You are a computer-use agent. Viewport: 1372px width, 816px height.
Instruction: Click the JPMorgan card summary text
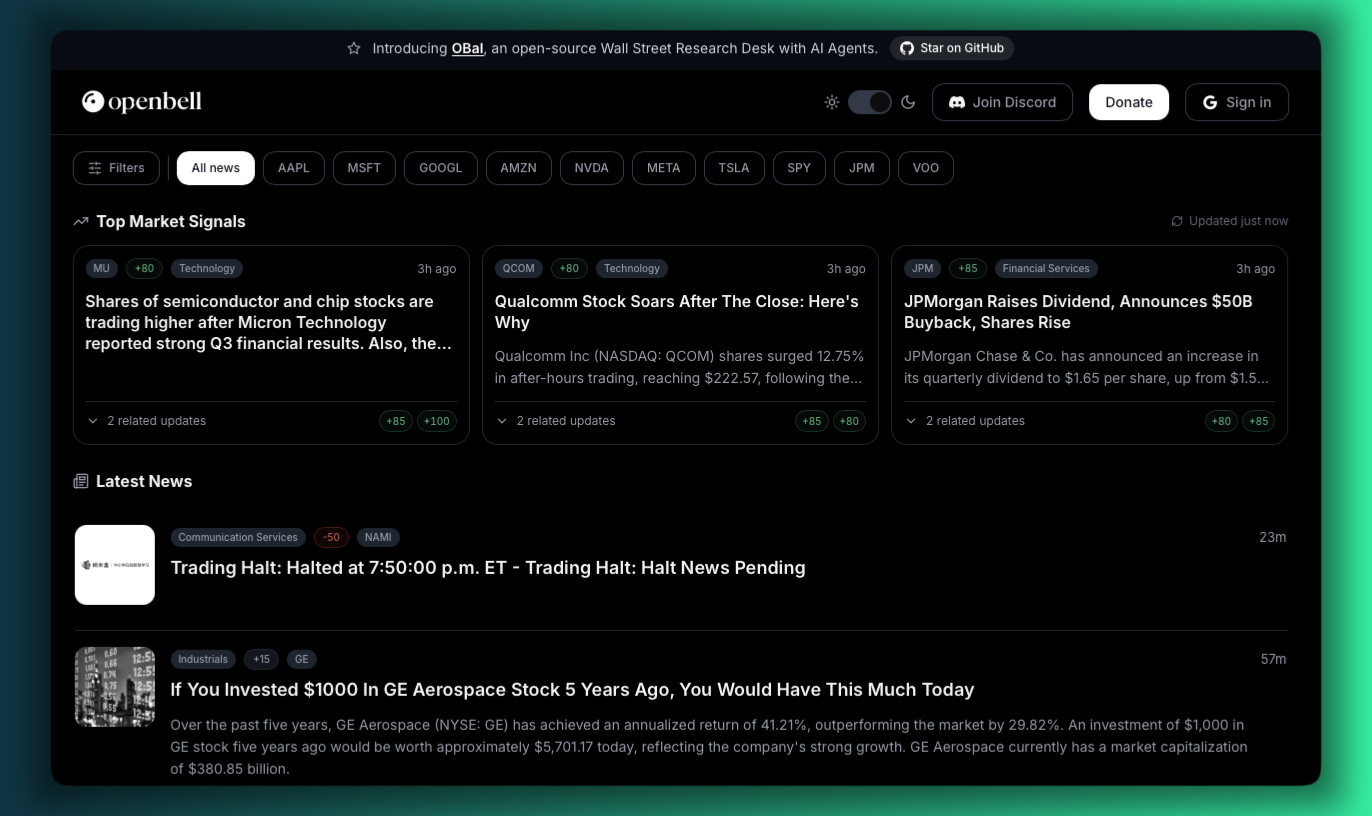pos(1087,367)
